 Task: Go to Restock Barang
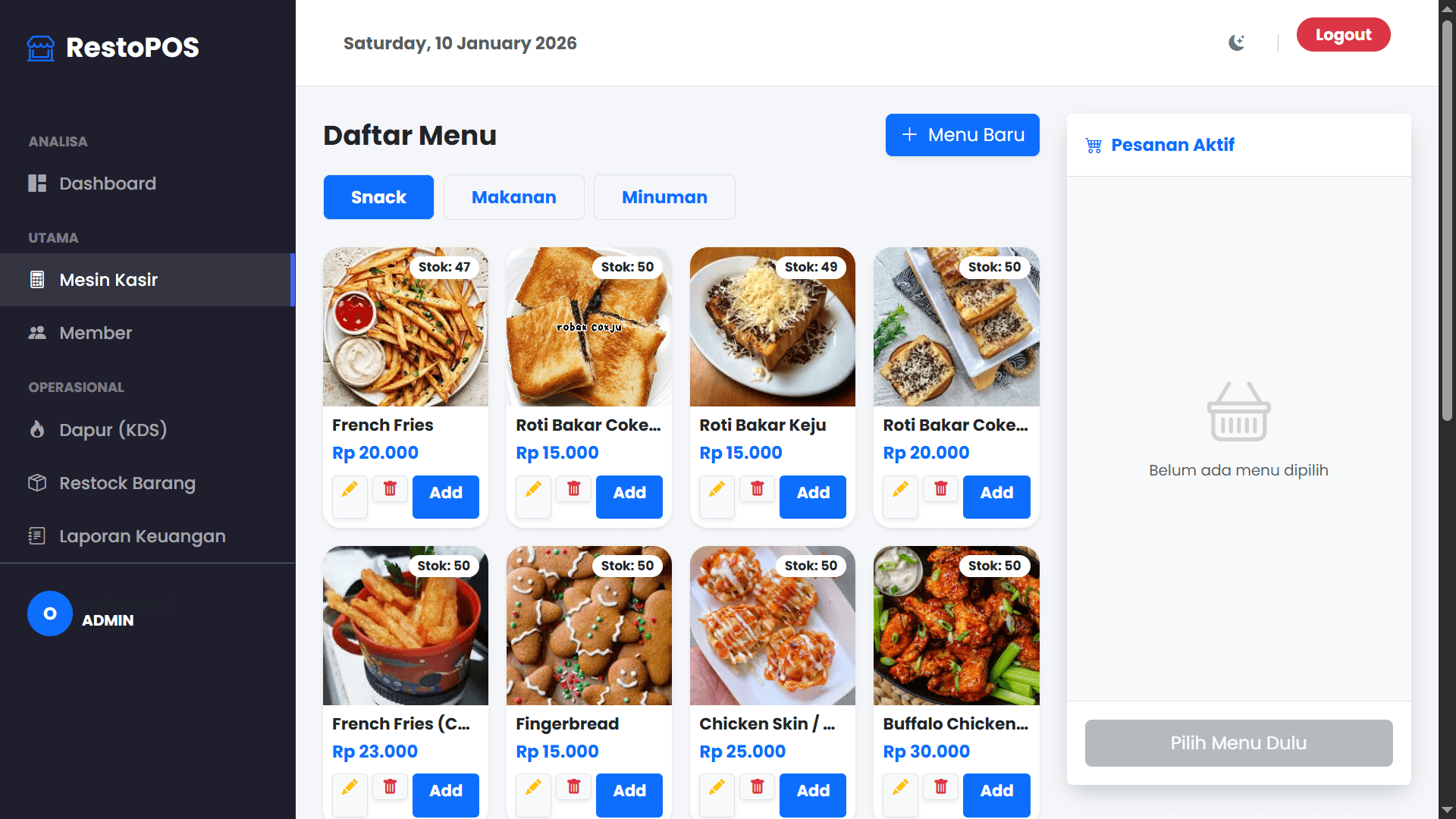point(127,483)
